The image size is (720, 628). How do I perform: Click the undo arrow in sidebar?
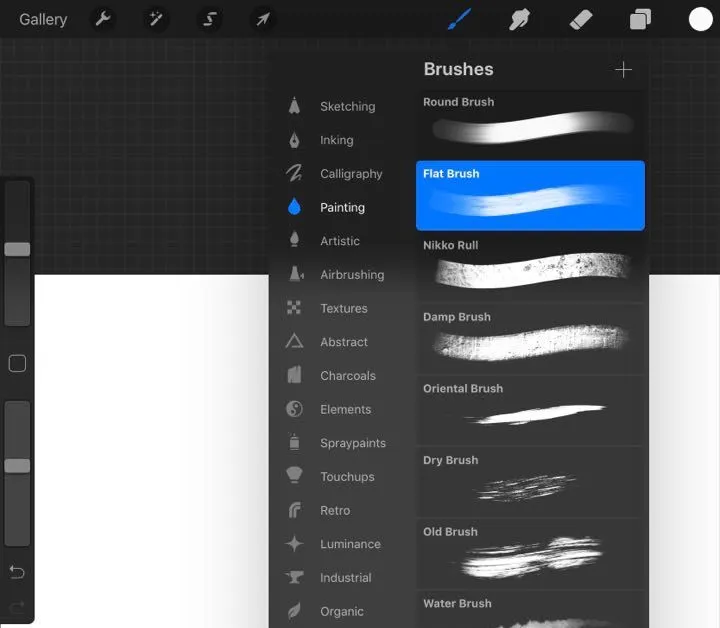coord(17,572)
